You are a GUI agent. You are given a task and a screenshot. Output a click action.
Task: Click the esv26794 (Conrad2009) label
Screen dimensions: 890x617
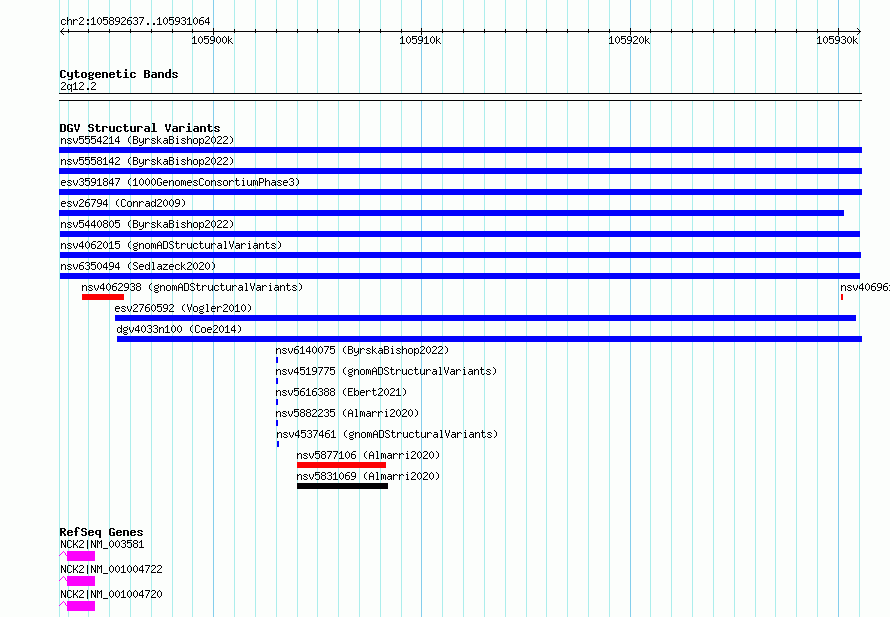click(123, 203)
